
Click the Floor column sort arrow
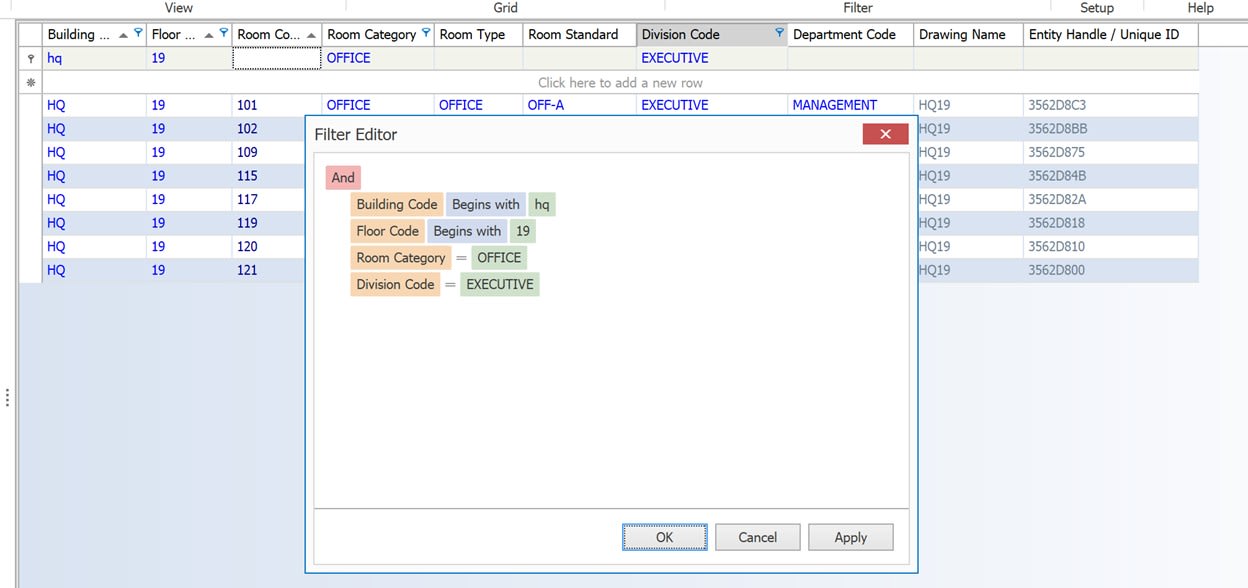coord(208,35)
